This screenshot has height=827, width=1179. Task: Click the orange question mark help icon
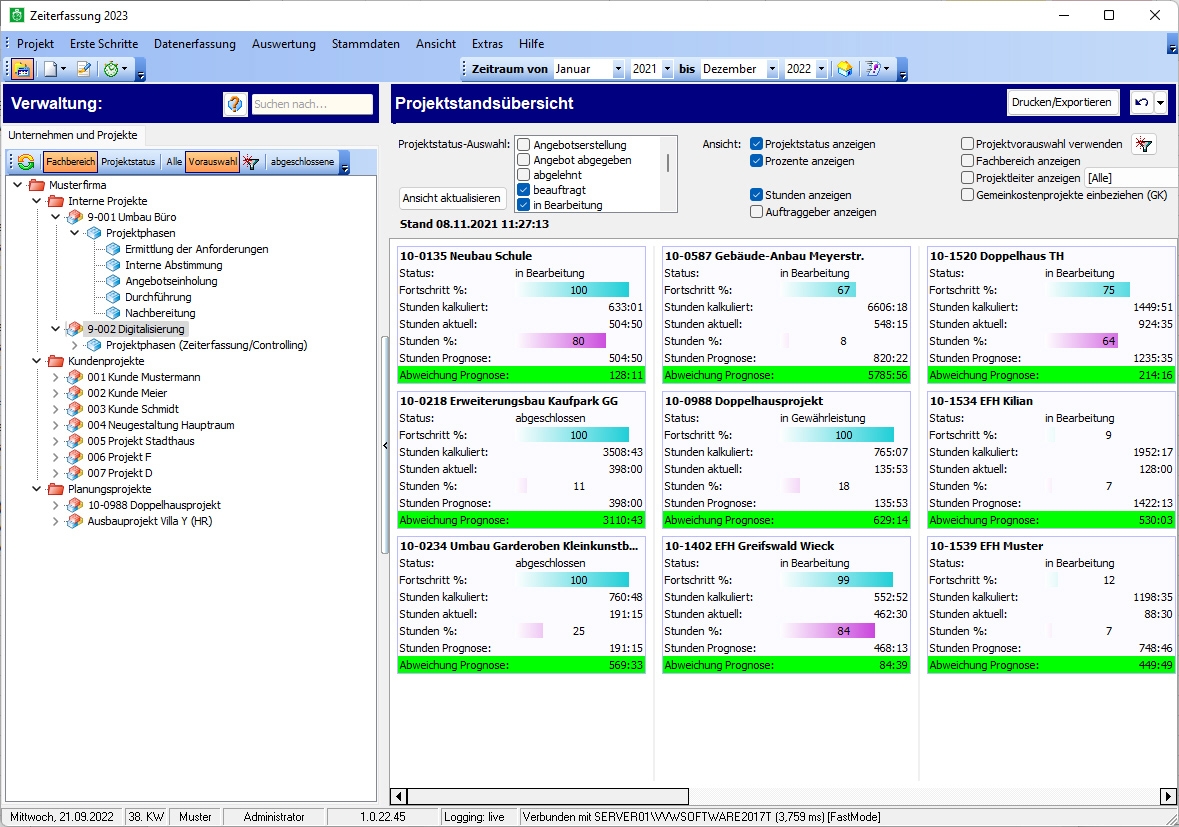pos(235,104)
